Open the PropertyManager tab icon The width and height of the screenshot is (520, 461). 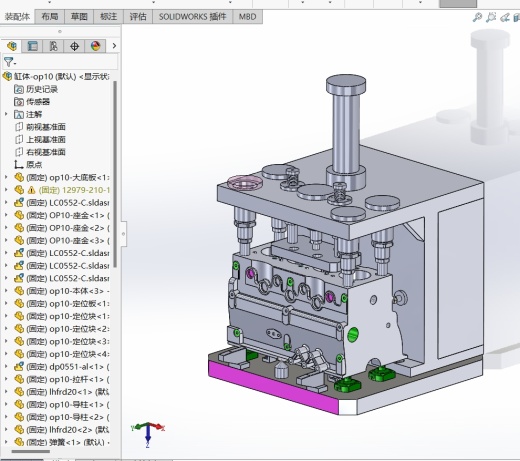coord(32,46)
